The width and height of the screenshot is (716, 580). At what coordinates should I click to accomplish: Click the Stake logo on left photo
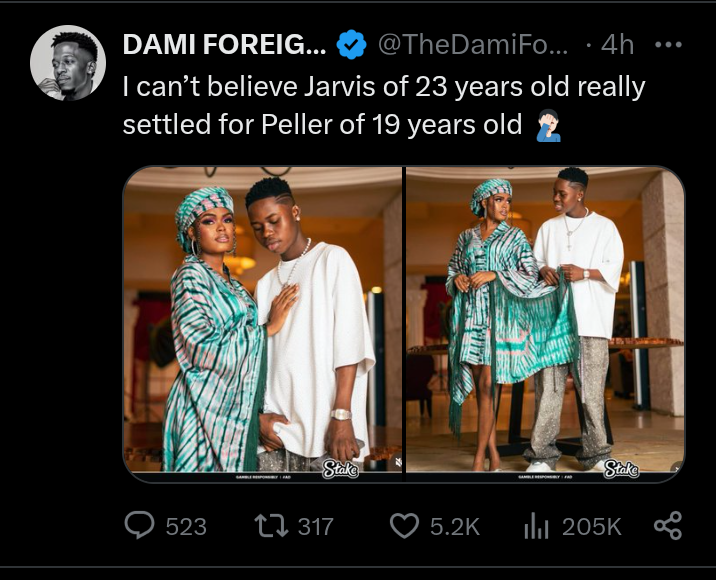click(x=341, y=468)
